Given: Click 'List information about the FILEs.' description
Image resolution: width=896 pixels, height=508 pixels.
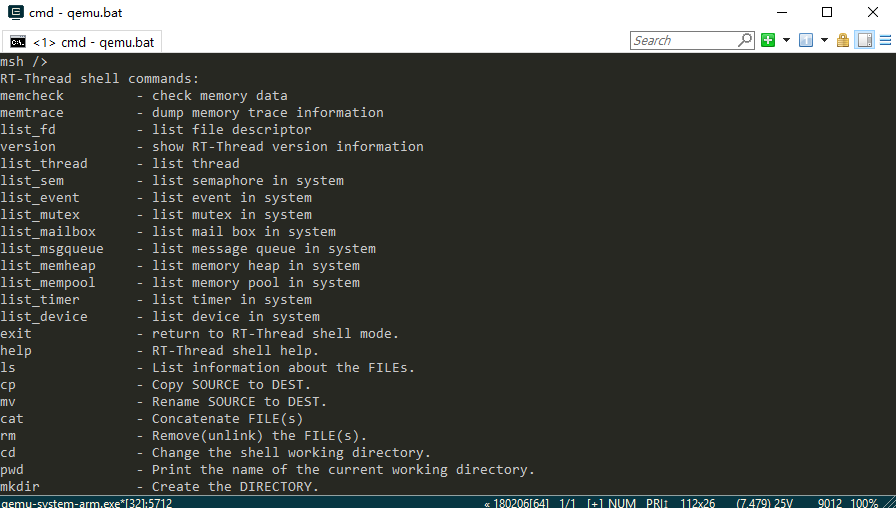Looking at the screenshot, I should pyautogui.click(x=283, y=367).
